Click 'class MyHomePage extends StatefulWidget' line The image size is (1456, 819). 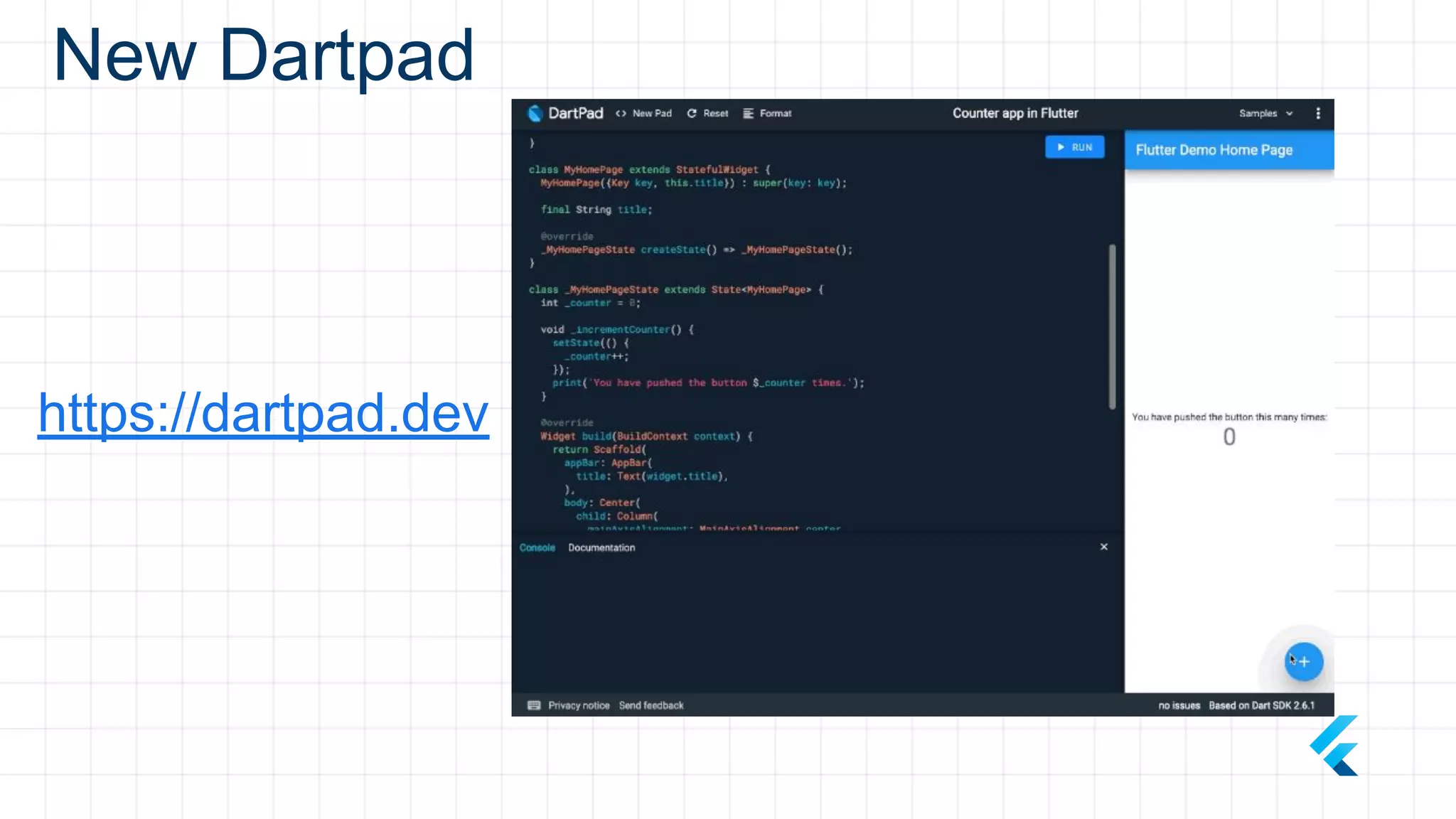pos(650,170)
